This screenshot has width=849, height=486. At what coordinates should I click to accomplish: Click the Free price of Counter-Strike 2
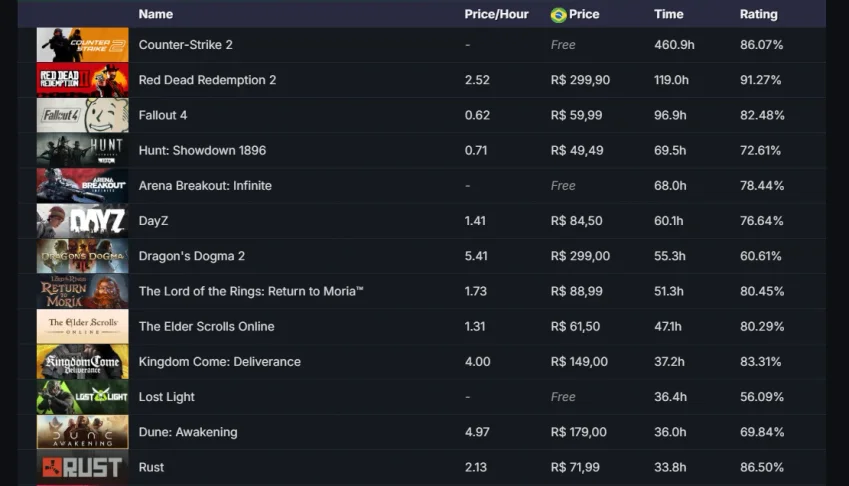563,45
